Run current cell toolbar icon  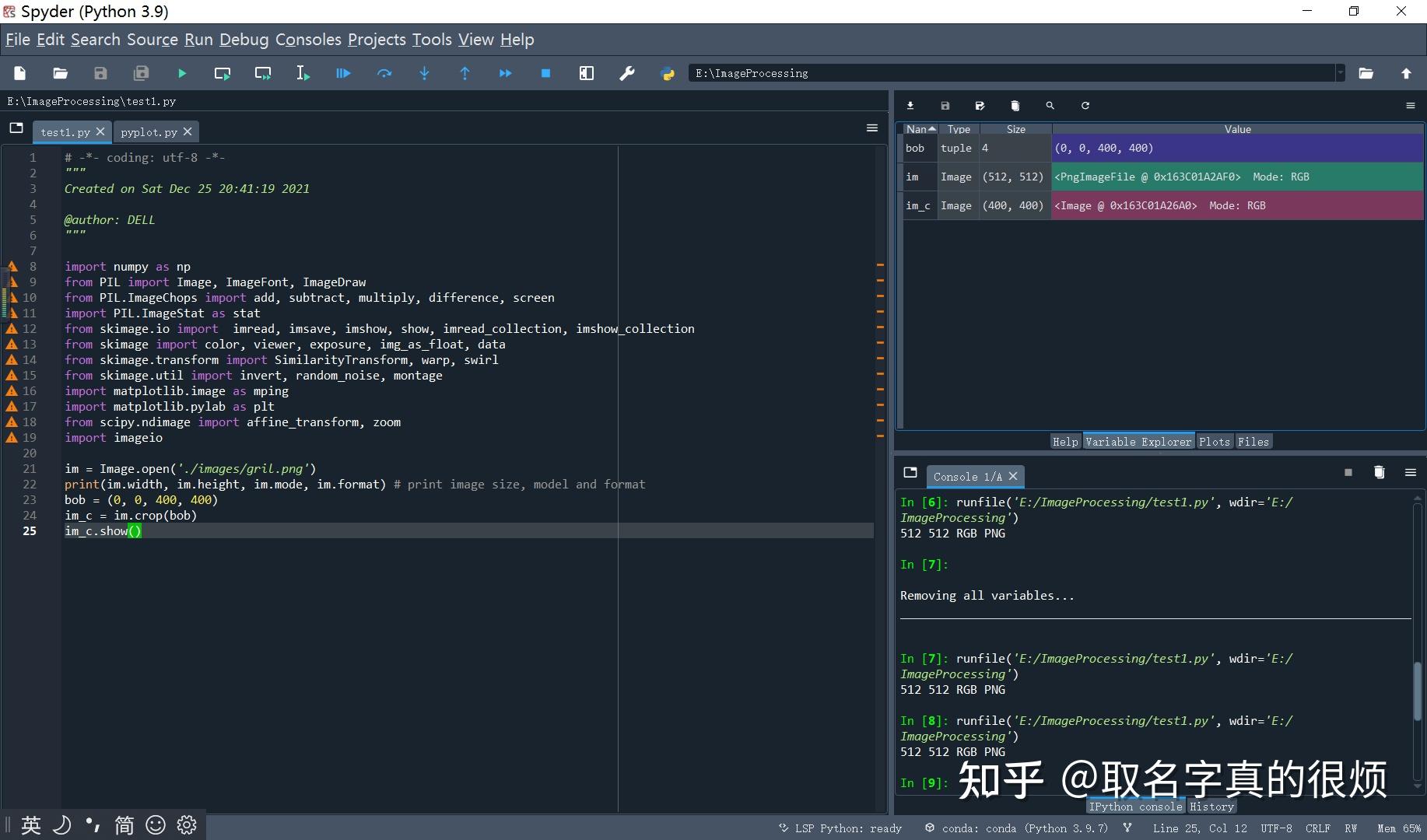[x=223, y=73]
